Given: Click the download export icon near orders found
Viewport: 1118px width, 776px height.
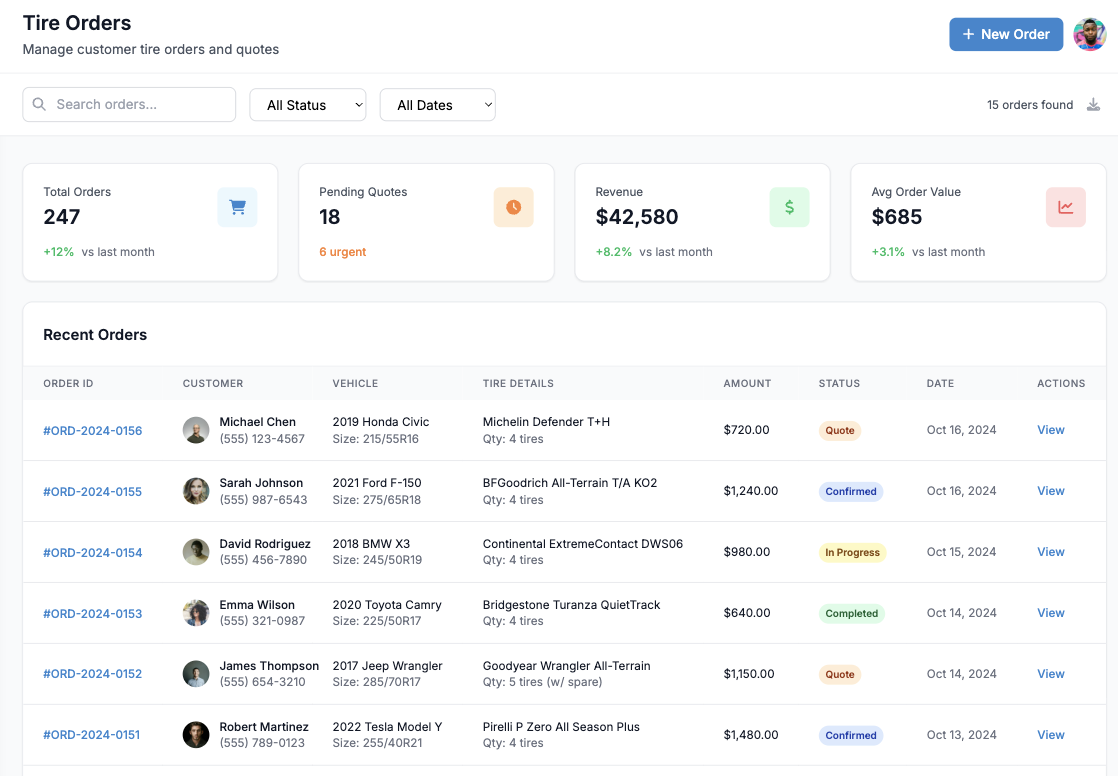Looking at the screenshot, I should 1093,103.
